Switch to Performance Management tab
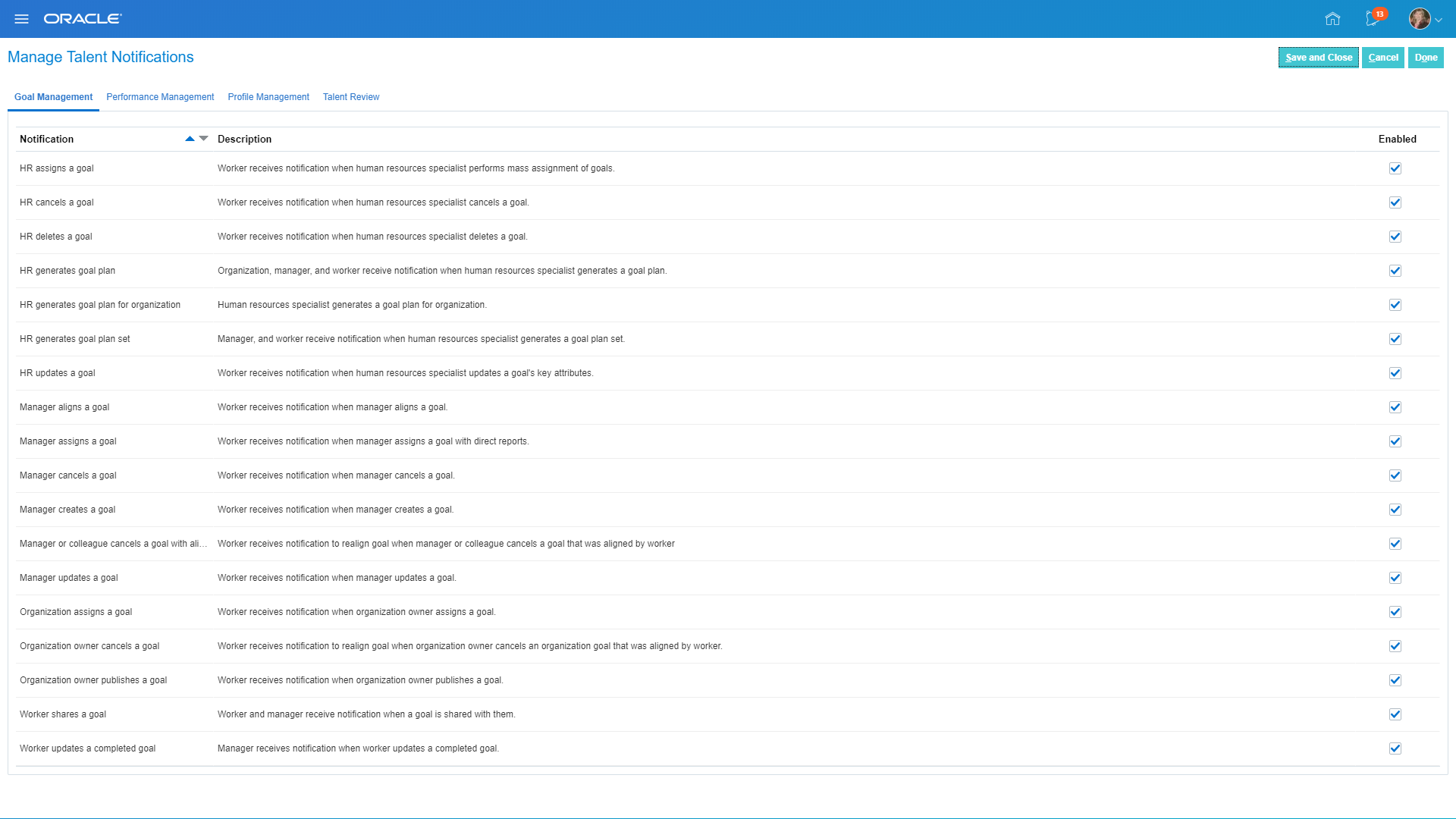Screen dimensions: 1456x819 (x=160, y=97)
